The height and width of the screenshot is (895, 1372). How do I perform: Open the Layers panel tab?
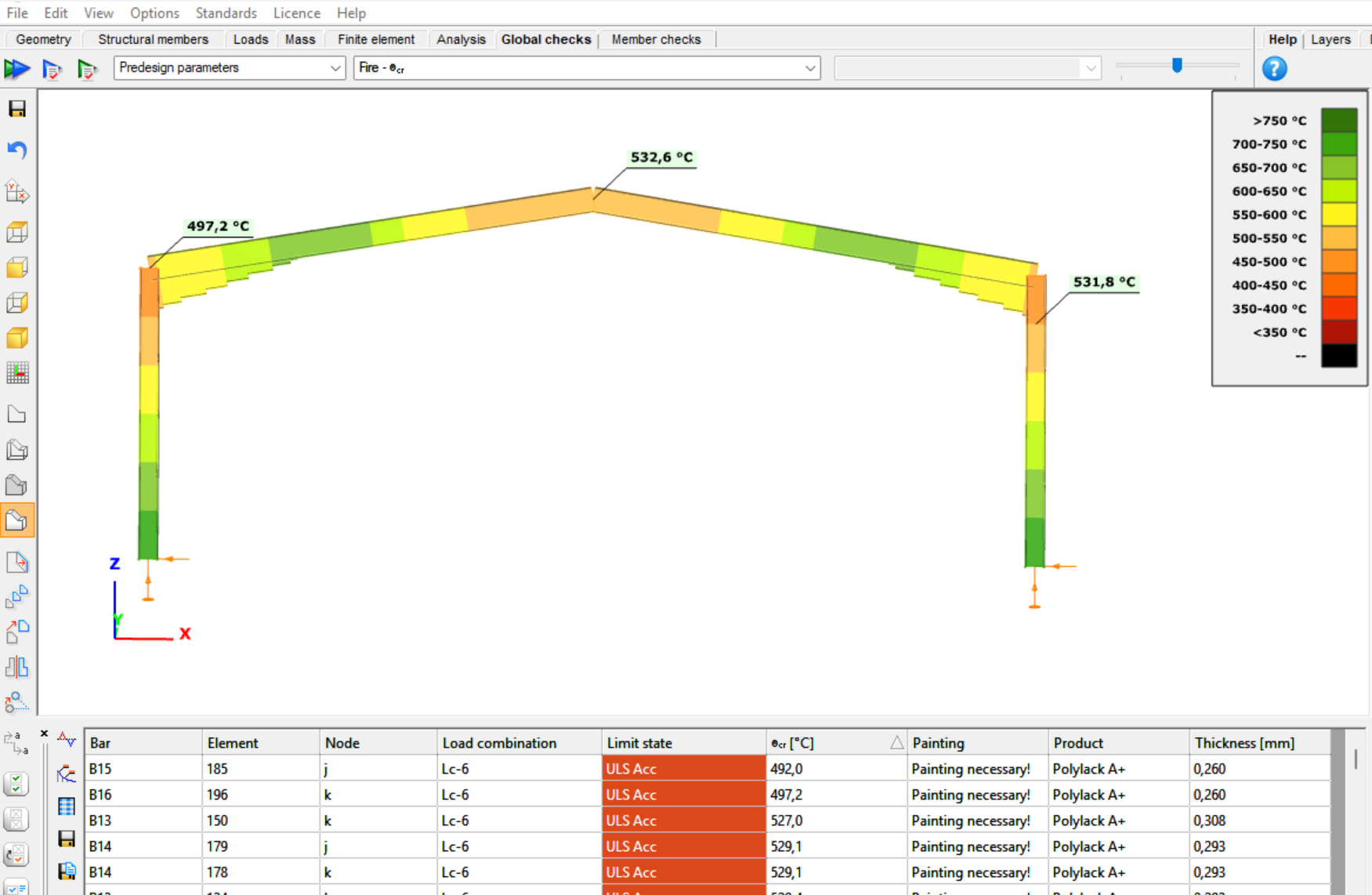coord(1330,39)
